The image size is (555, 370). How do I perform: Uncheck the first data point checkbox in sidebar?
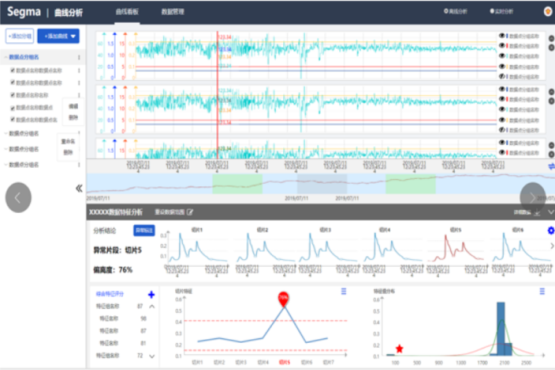click(12, 70)
